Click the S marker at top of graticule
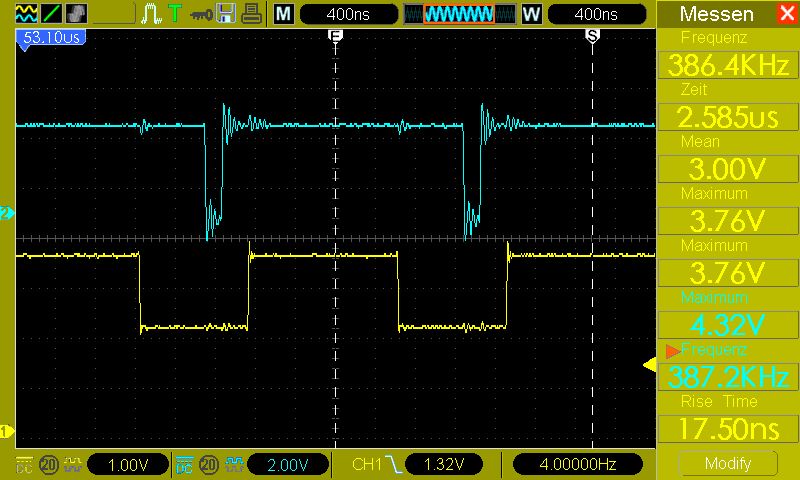This screenshot has width=800, height=480. [592, 35]
